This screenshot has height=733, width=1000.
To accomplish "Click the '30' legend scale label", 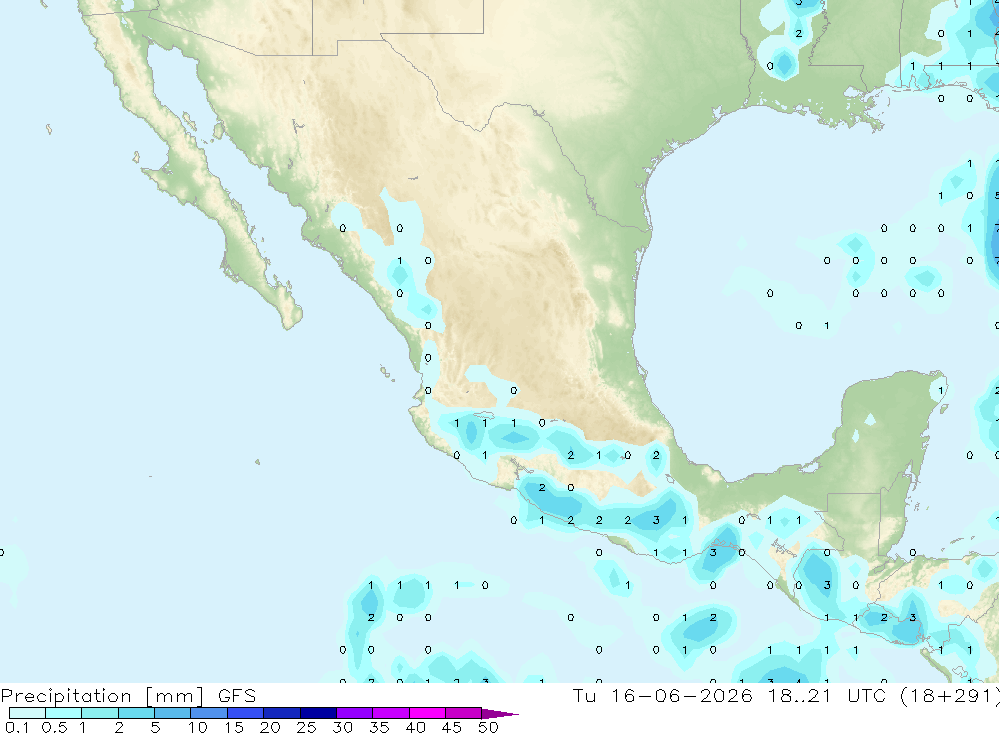I will coord(342,727).
